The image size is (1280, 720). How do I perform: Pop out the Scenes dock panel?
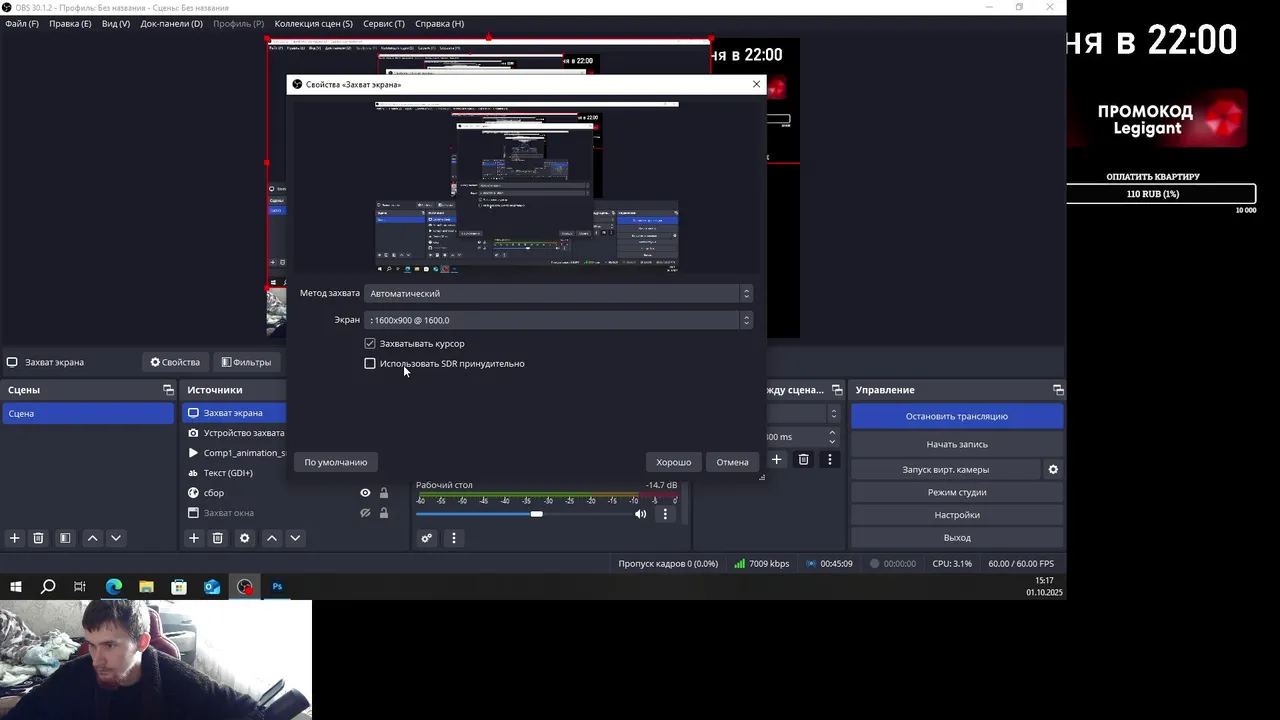click(168, 390)
